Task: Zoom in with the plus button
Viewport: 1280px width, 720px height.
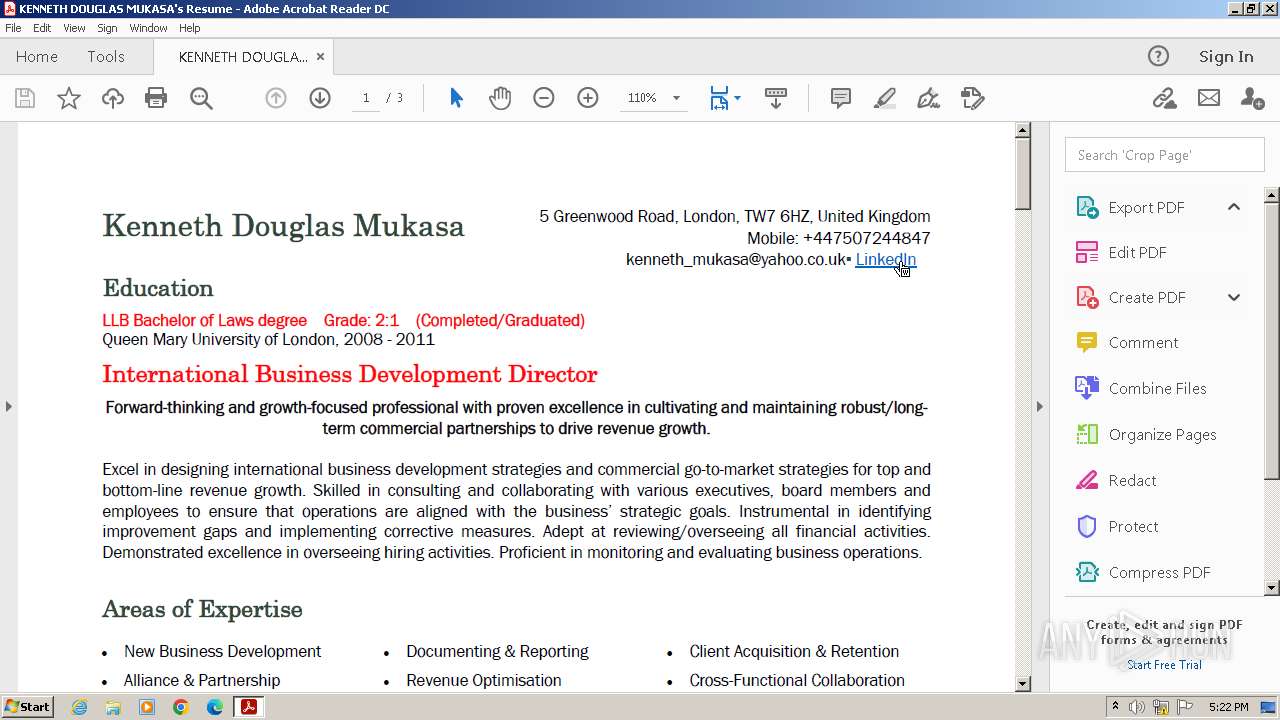Action: click(588, 98)
